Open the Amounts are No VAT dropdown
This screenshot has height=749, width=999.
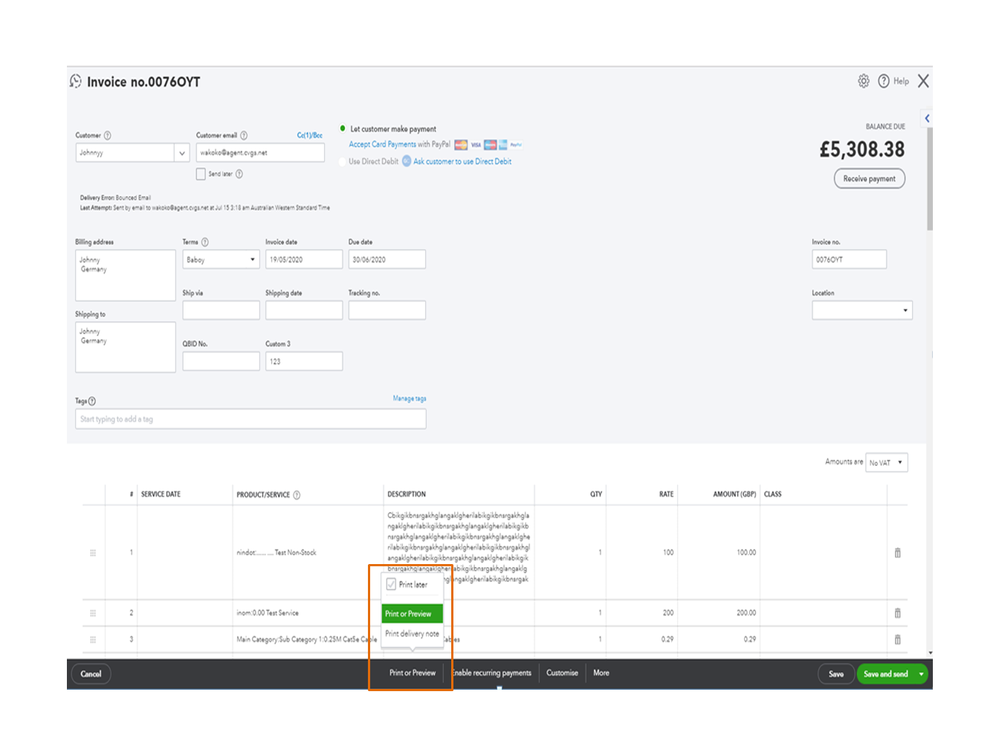coord(887,462)
